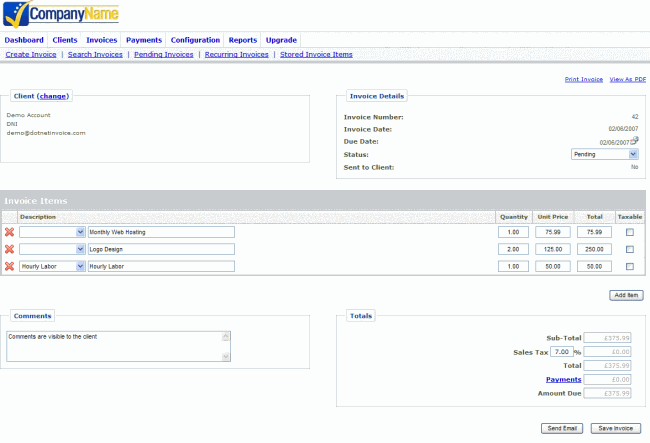650x443 pixels.
Task: Click the Print Invoice link
Action: click(x=584, y=79)
